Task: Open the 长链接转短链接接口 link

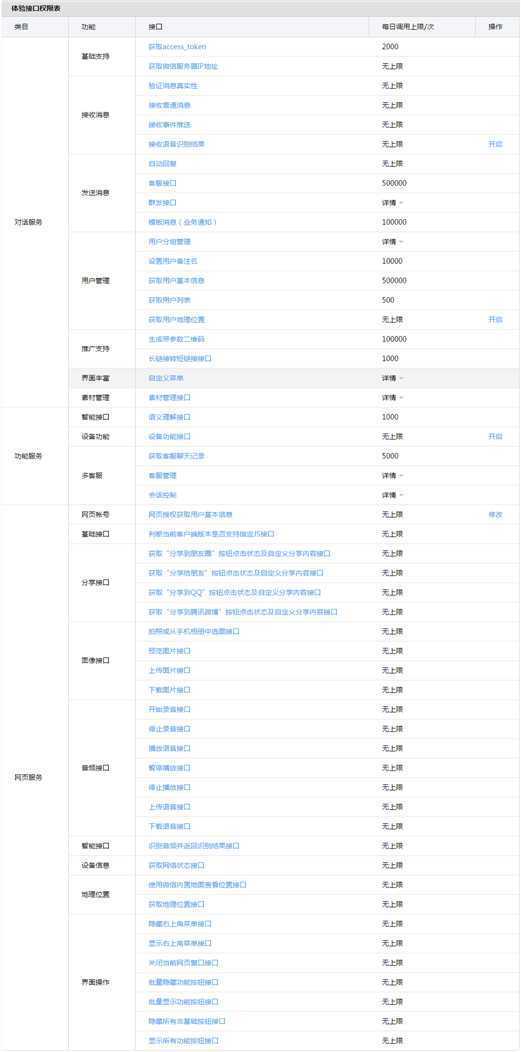Action: (180, 359)
